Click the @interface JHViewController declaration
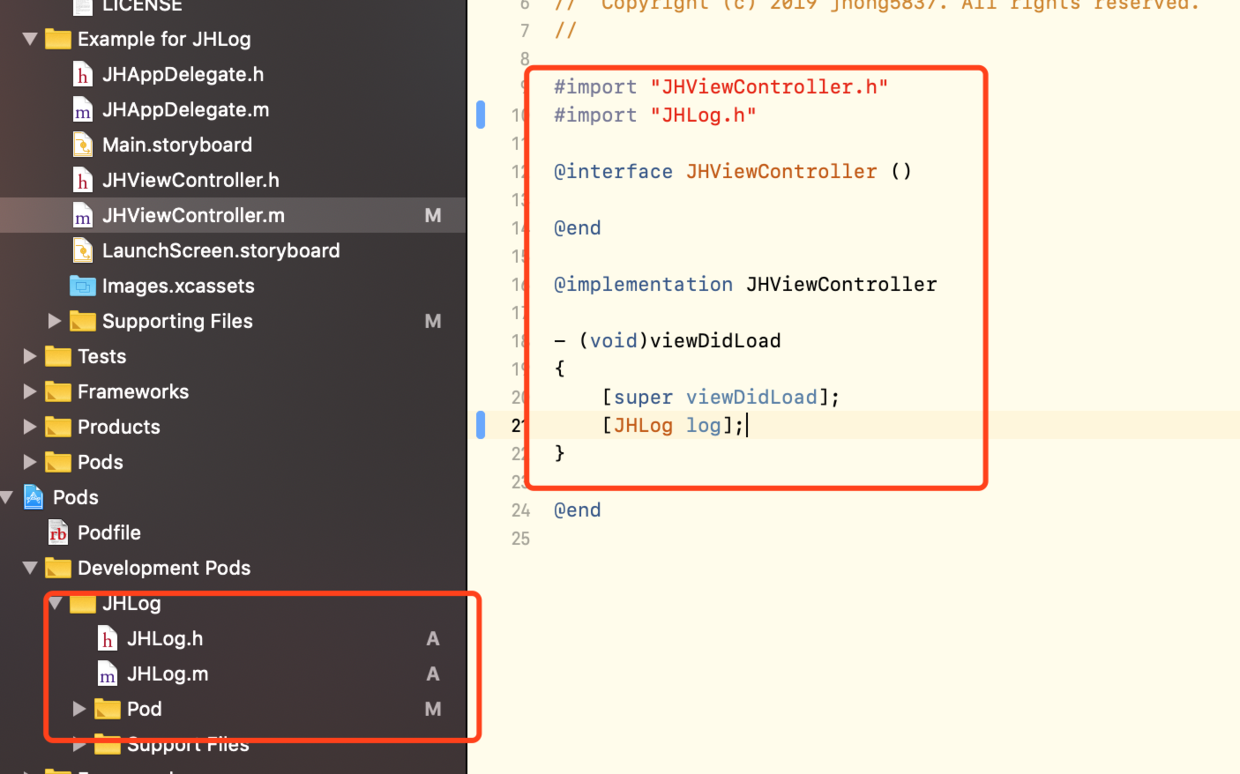Image resolution: width=1240 pixels, height=774 pixels. click(733, 171)
